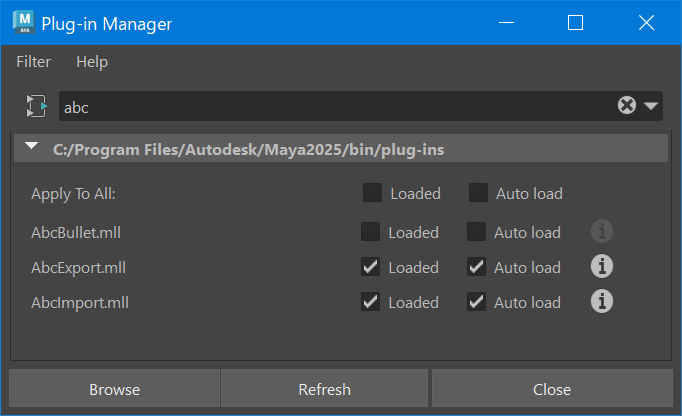Clear the search text with the X icon
This screenshot has height=416, width=682.
(x=627, y=105)
